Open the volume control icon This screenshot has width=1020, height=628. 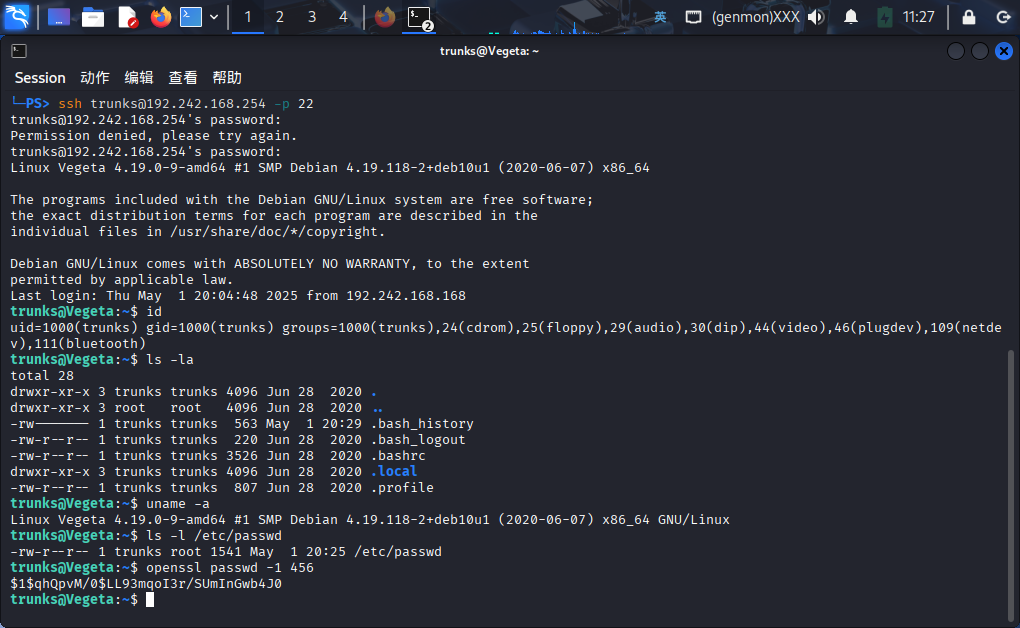pyautogui.click(x=816, y=17)
